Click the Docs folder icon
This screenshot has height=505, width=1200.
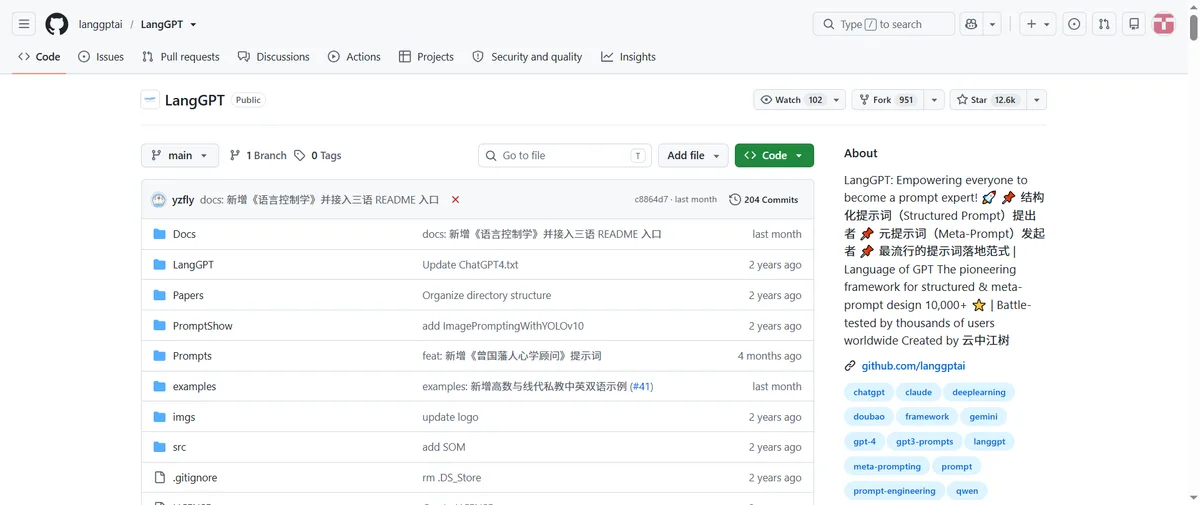pyautogui.click(x=159, y=234)
